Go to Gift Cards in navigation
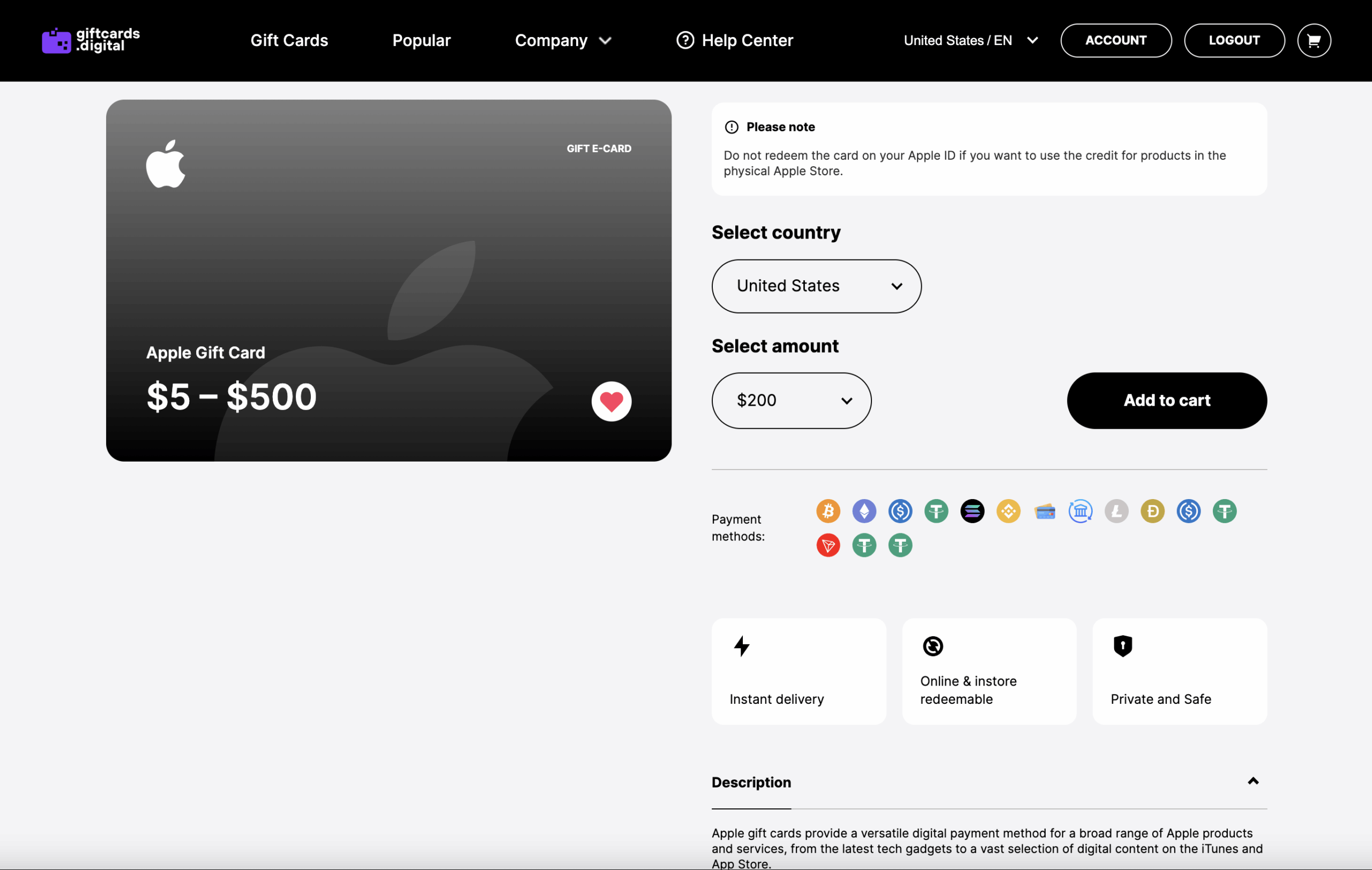 pos(289,40)
